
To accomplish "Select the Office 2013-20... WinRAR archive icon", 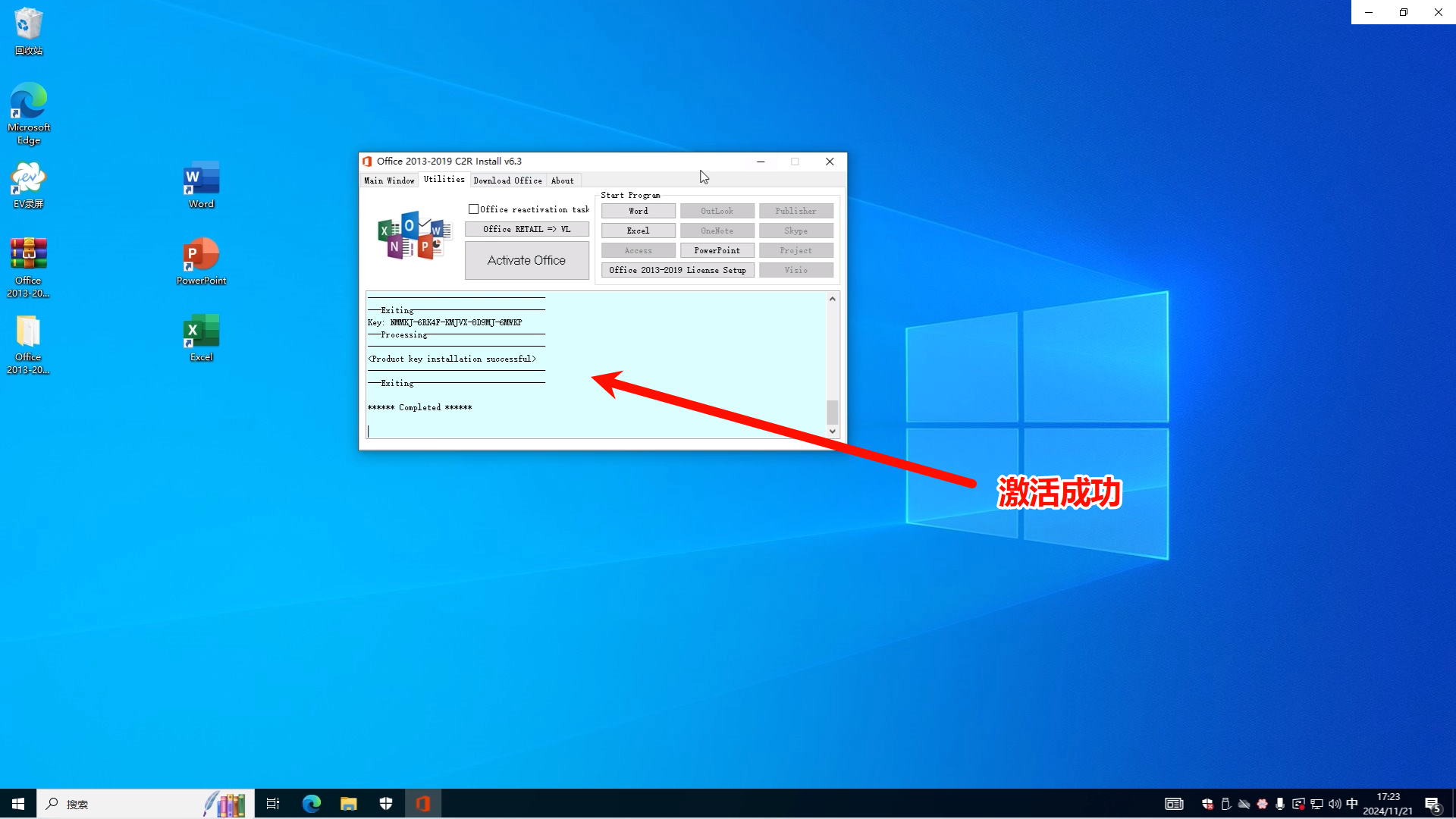I will pos(28,268).
